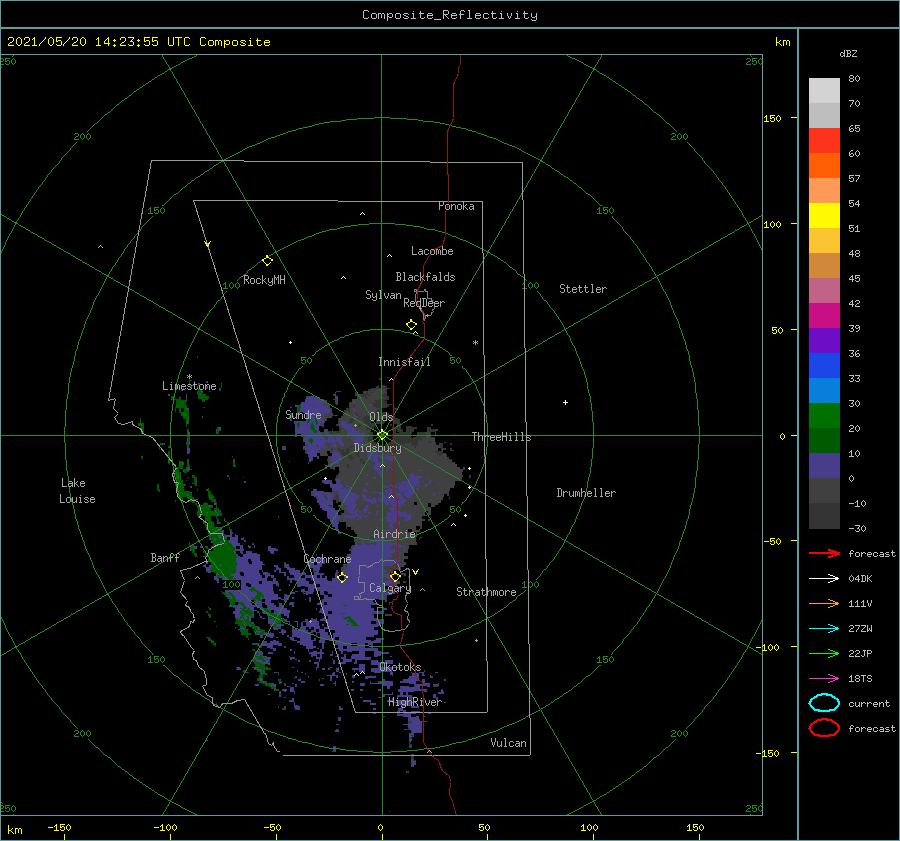Click the white 04DK arrow in legend
900x841 pixels.
(x=824, y=578)
